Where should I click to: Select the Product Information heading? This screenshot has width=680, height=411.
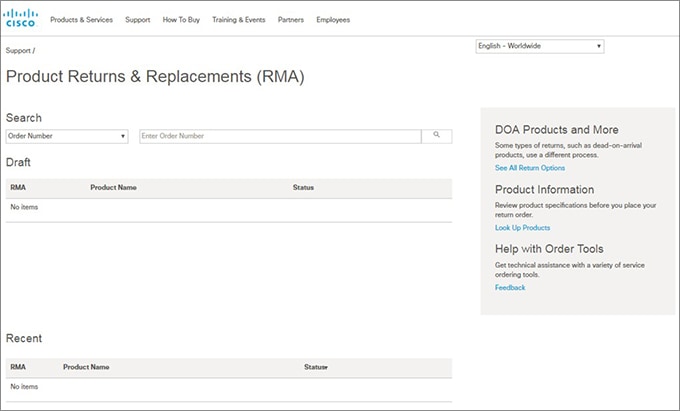coord(545,189)
